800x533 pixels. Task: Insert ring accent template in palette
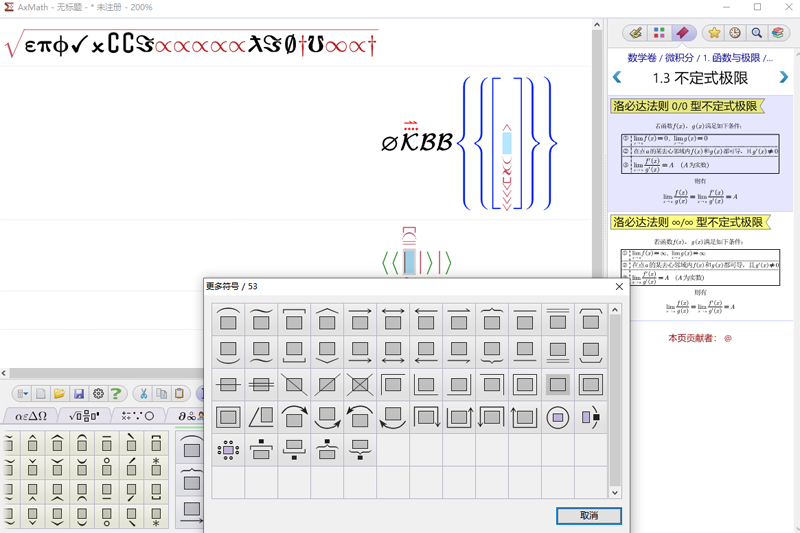click(x=107, y=467)
